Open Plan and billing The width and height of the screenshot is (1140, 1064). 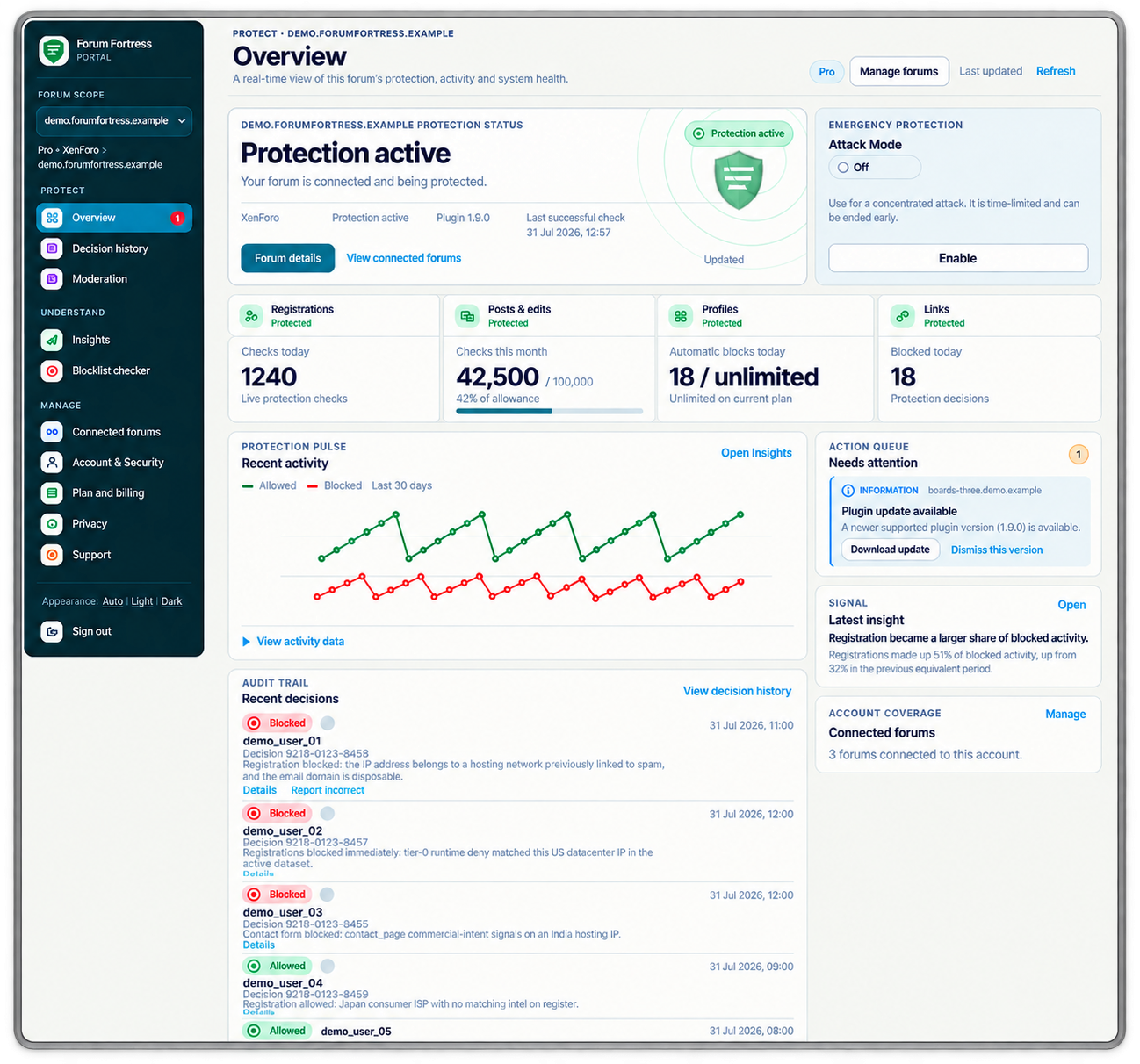[x=114, y=493]
